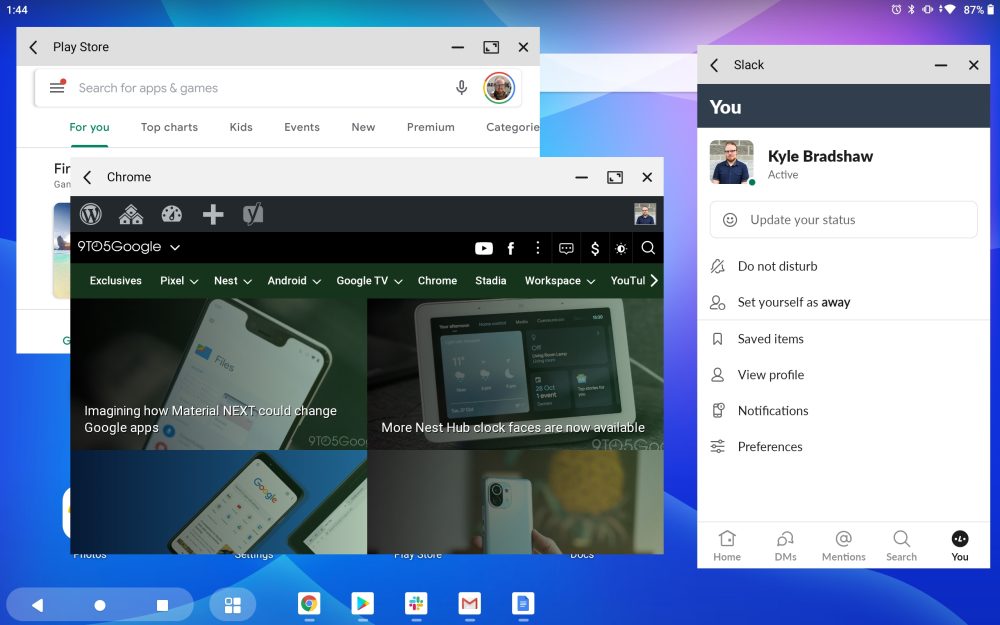Click the Update your status field
Image resolution: width=1000 pixels, height=625 pixels.
[843, 220]
